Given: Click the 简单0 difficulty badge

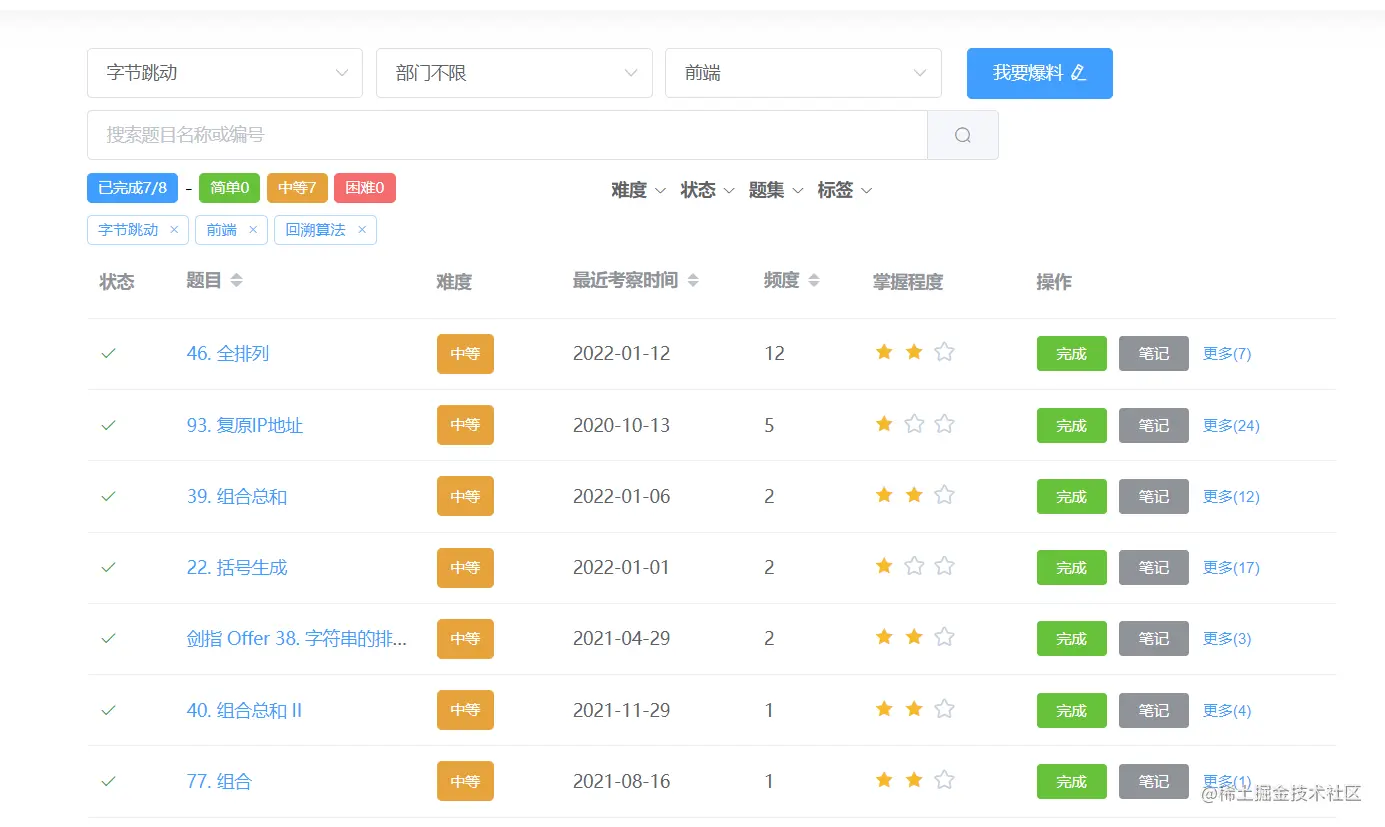Looking at the screenshot, I should tap(230, 188).
